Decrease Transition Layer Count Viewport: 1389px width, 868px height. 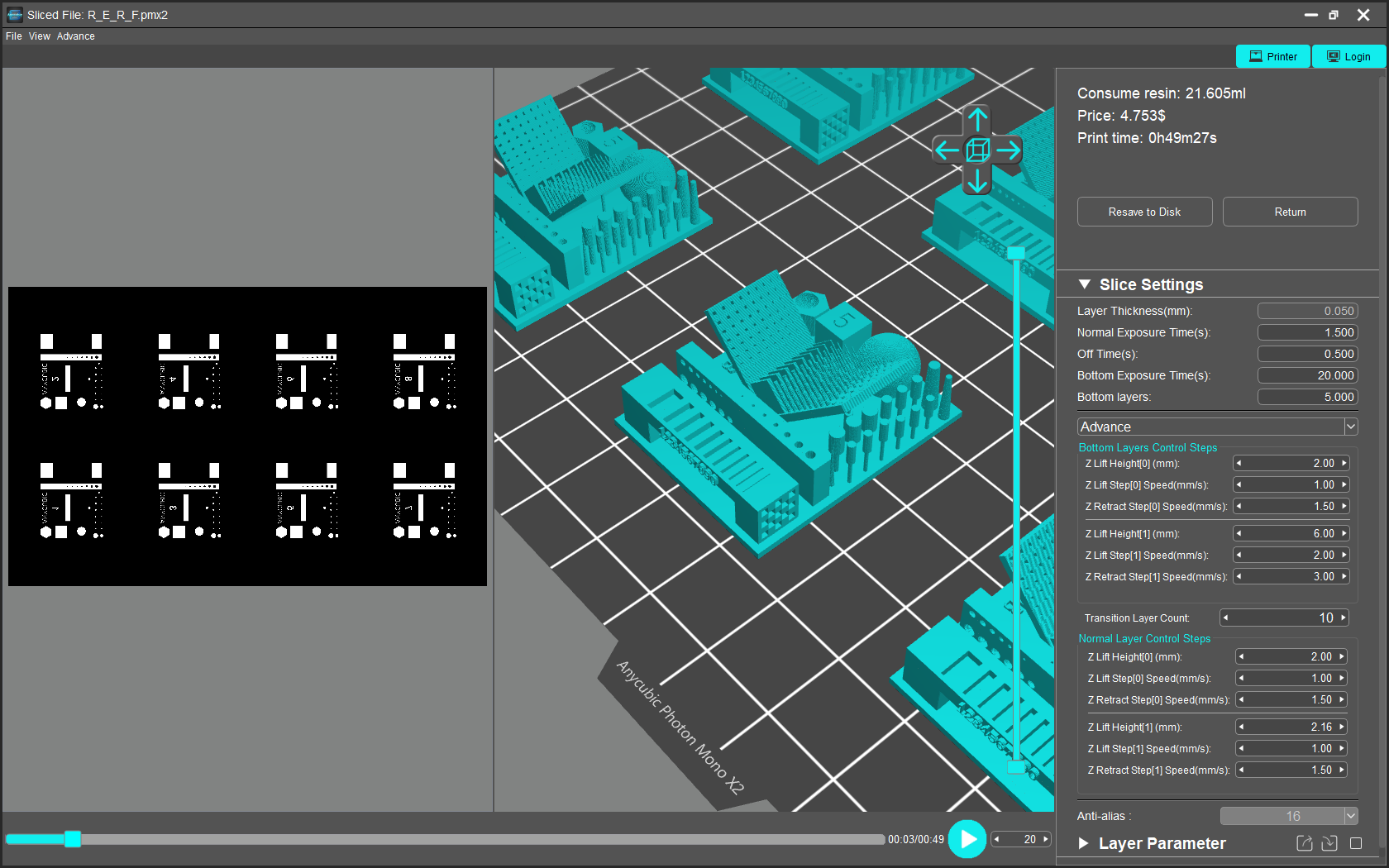point(1225,618)
